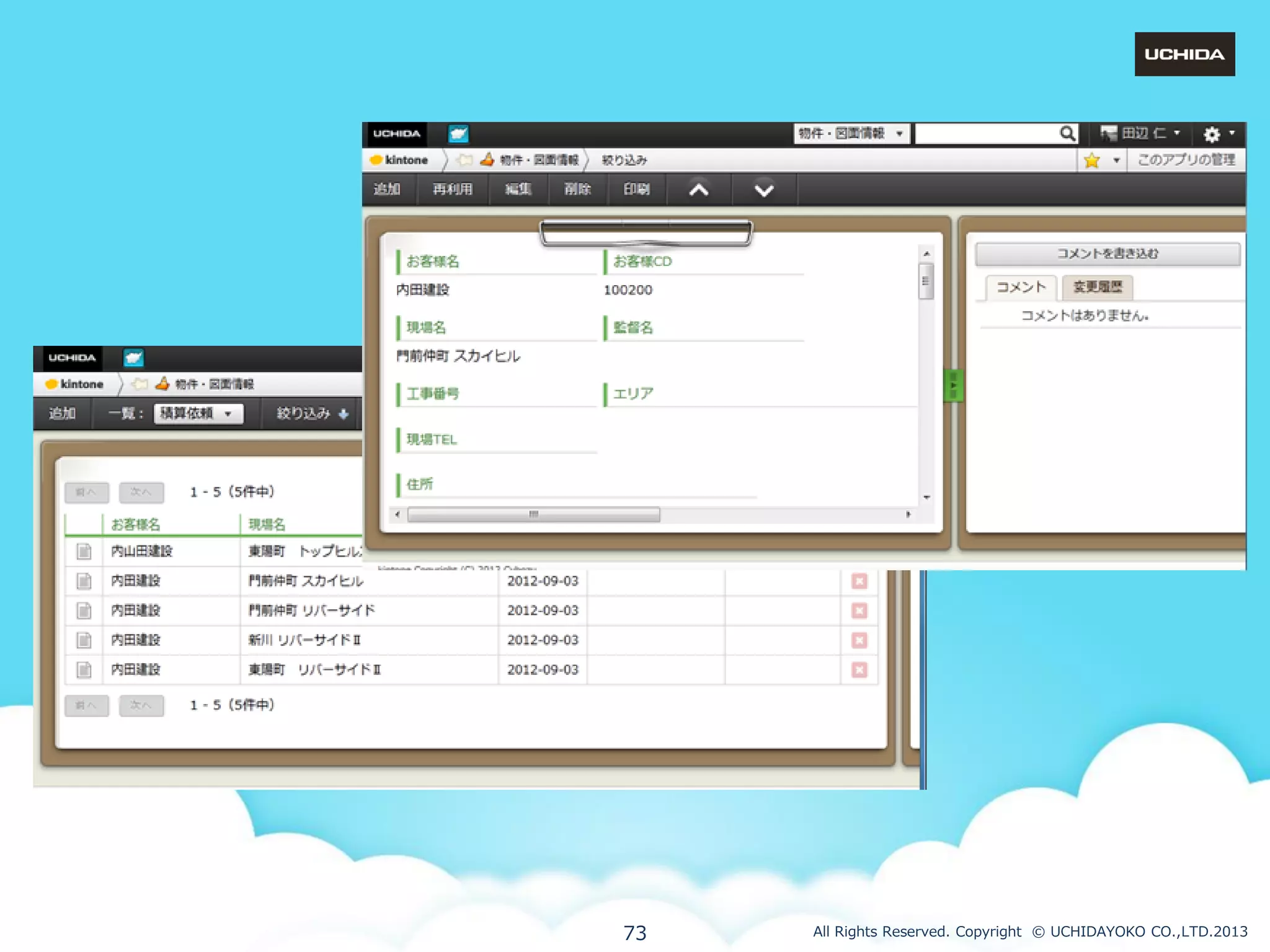Click the コメントを書き込む button
Viewport: 1270px width, 952px height.
1107,253
